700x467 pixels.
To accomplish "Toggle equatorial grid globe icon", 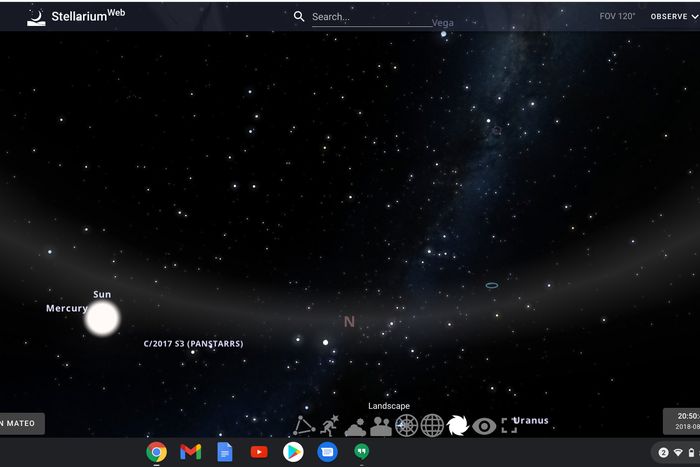I will pos(432,425).
